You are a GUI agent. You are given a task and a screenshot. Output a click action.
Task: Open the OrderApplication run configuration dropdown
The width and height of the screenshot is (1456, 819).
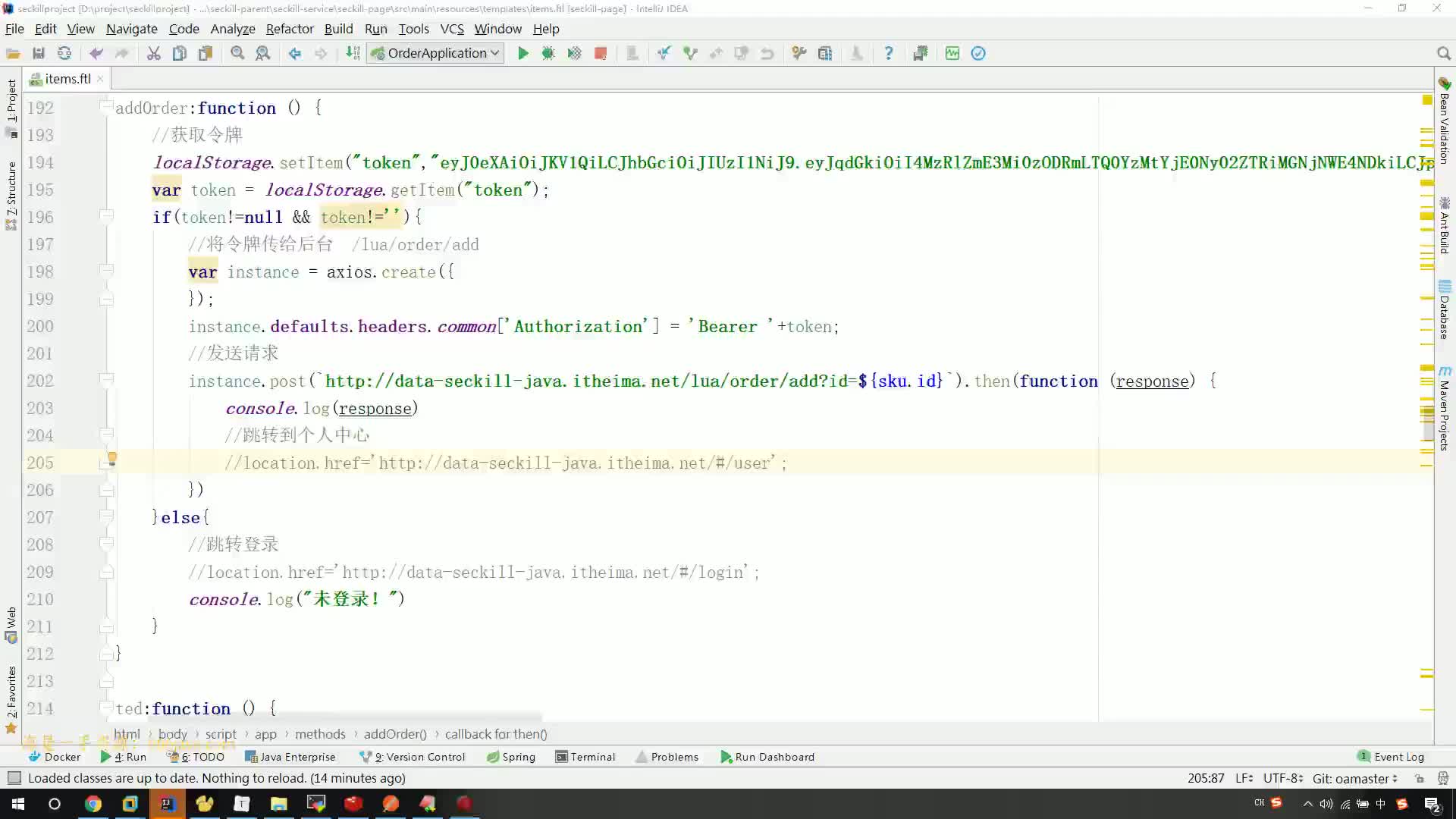pos(436,53)
